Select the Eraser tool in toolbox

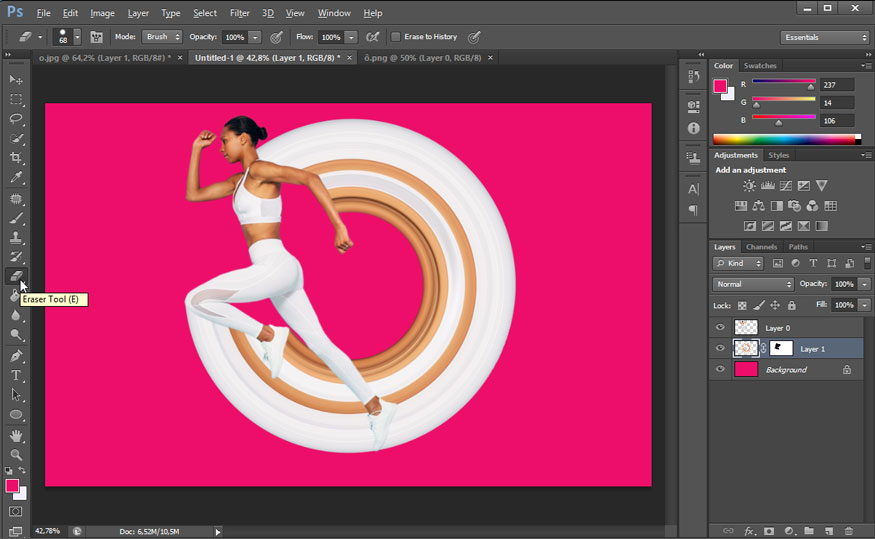point(16,276)
